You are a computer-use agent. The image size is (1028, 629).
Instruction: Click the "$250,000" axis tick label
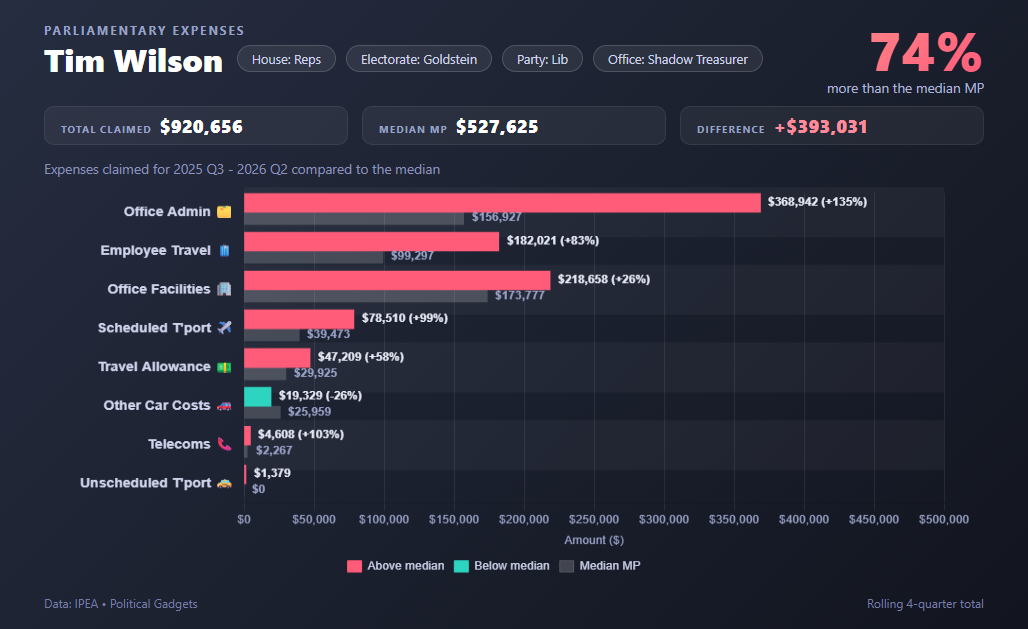(594, 519)
